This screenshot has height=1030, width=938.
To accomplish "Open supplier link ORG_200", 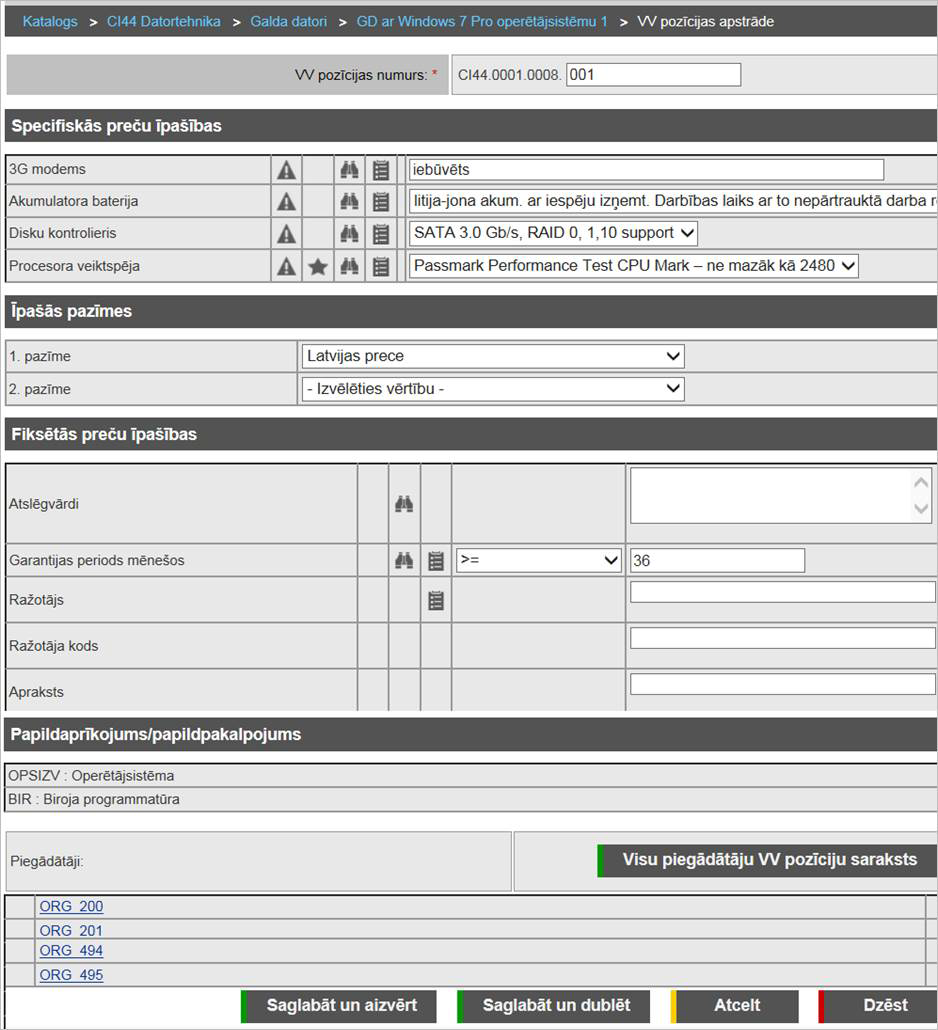I will pos(71,907).
